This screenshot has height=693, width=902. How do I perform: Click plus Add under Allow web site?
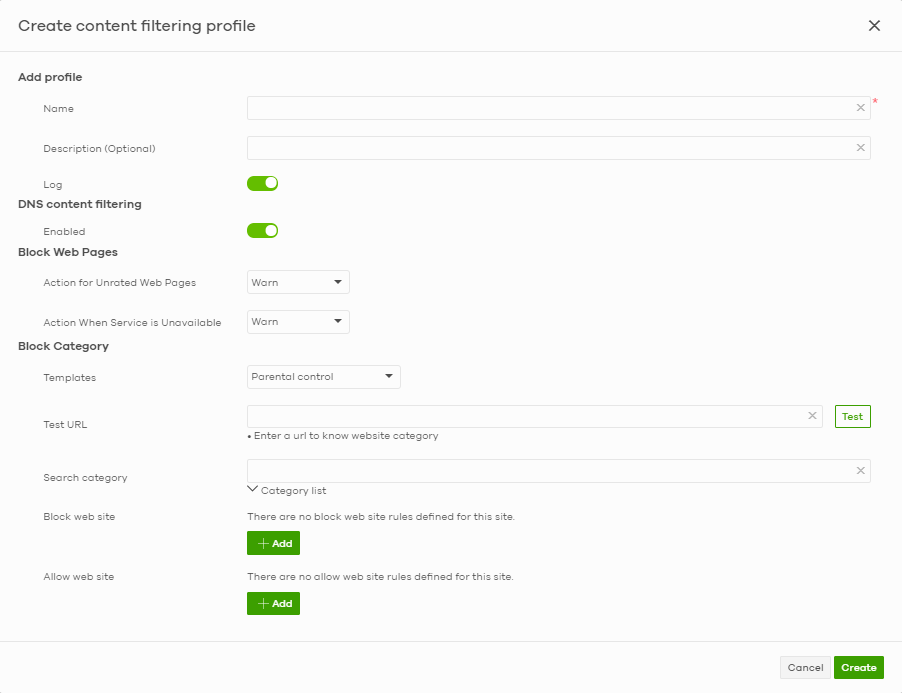coord(273,603)
